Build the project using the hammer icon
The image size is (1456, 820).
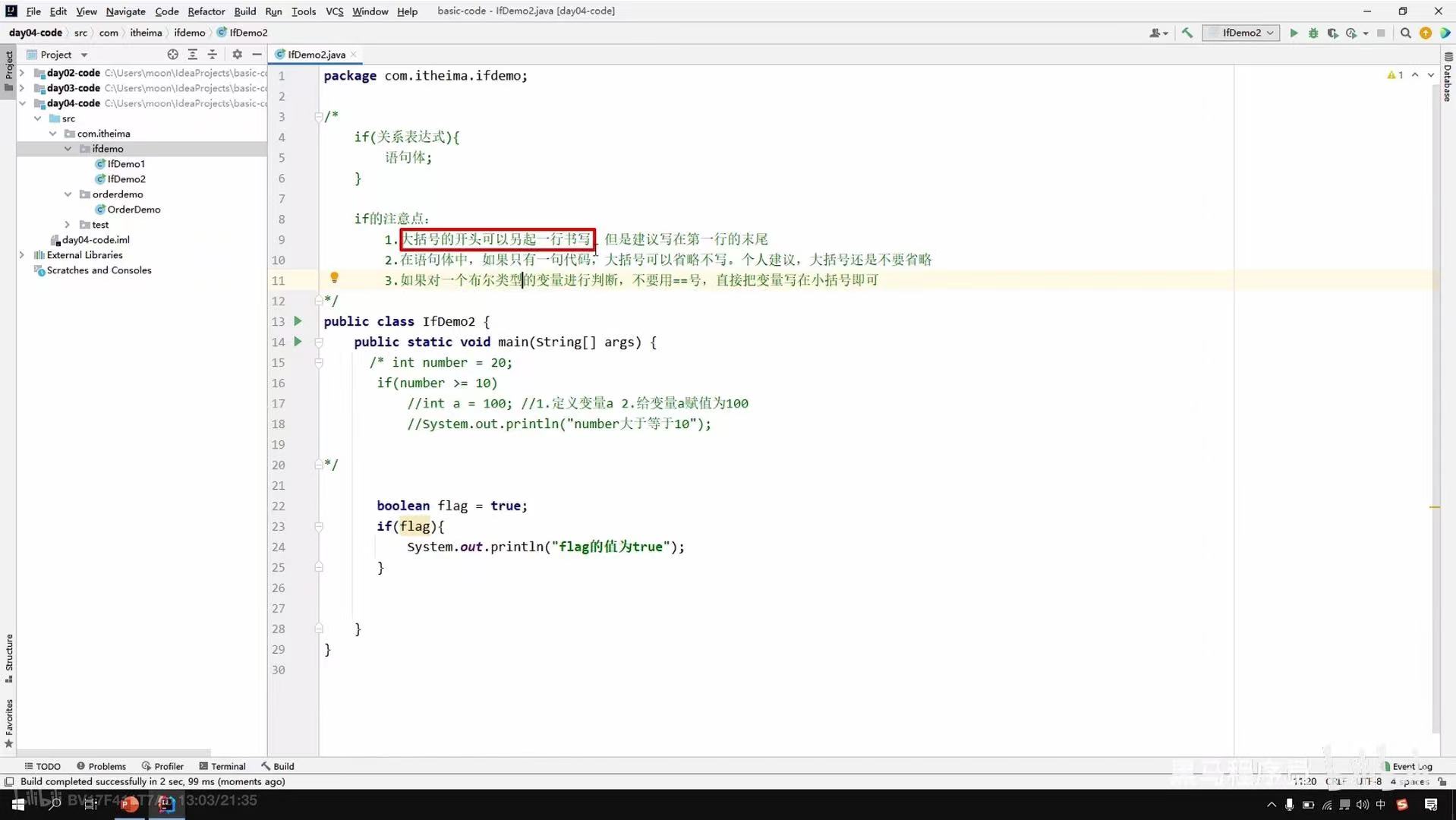pyautogui.click(x=1187, y=33)
